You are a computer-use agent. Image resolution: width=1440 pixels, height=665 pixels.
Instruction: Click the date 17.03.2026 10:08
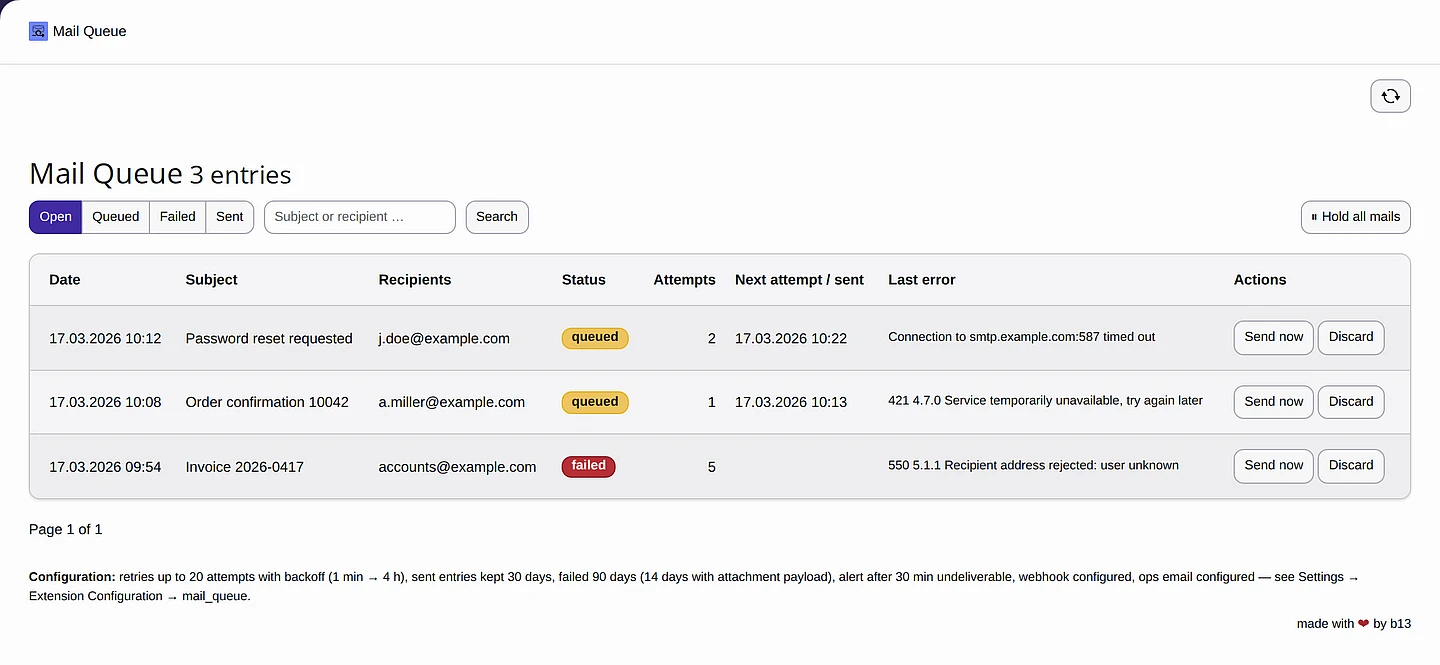click(105, 402)
